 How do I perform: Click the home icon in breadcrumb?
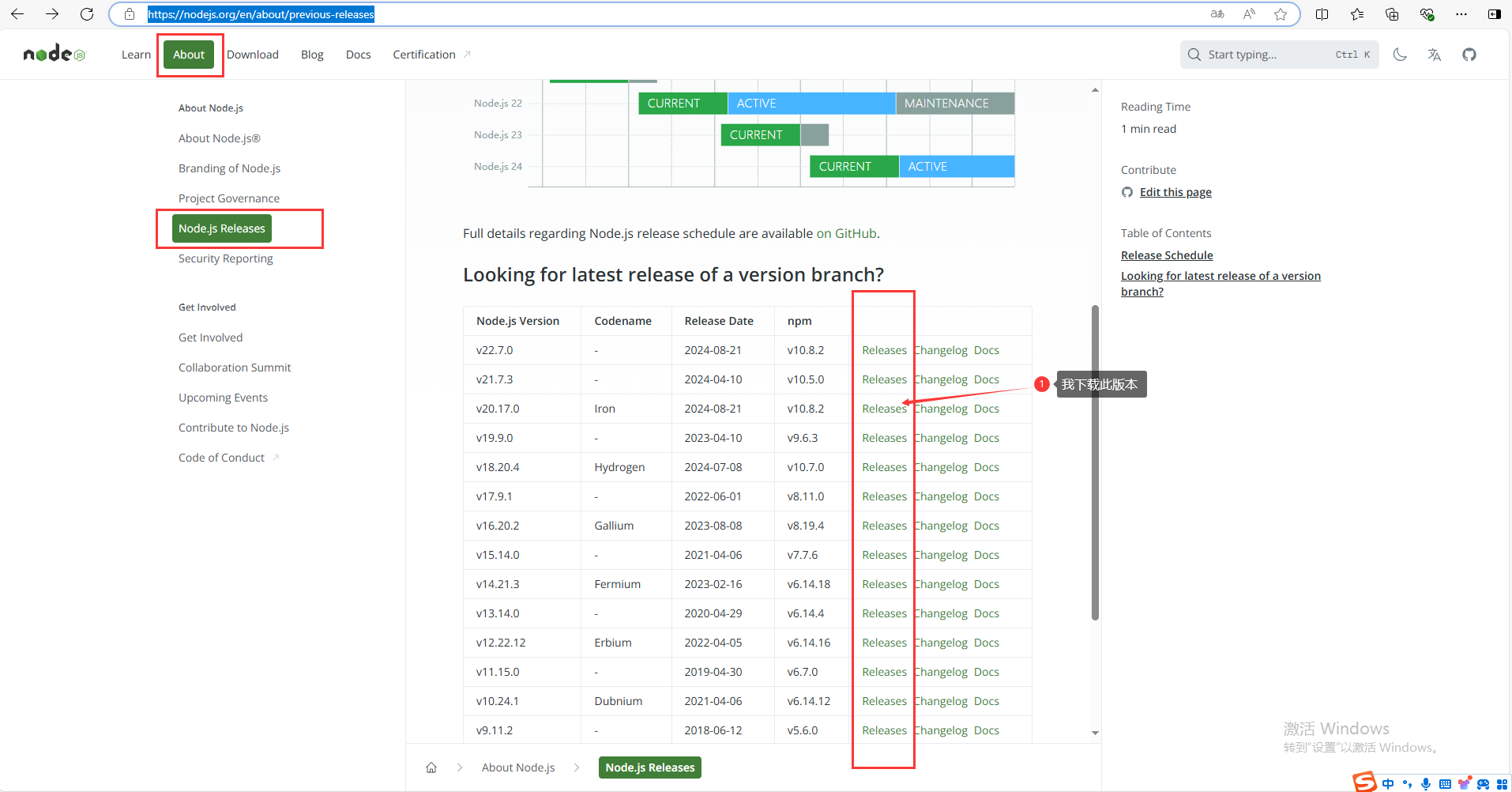point(431,767)
